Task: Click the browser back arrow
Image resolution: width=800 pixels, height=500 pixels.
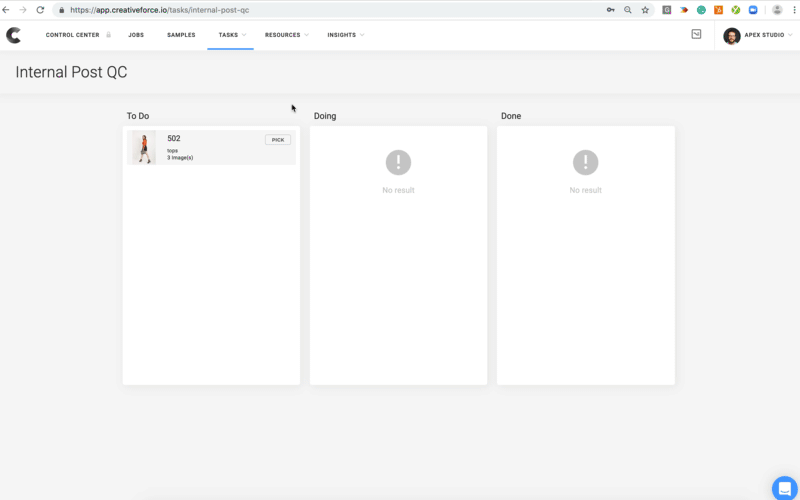Action: pos(7,10)
